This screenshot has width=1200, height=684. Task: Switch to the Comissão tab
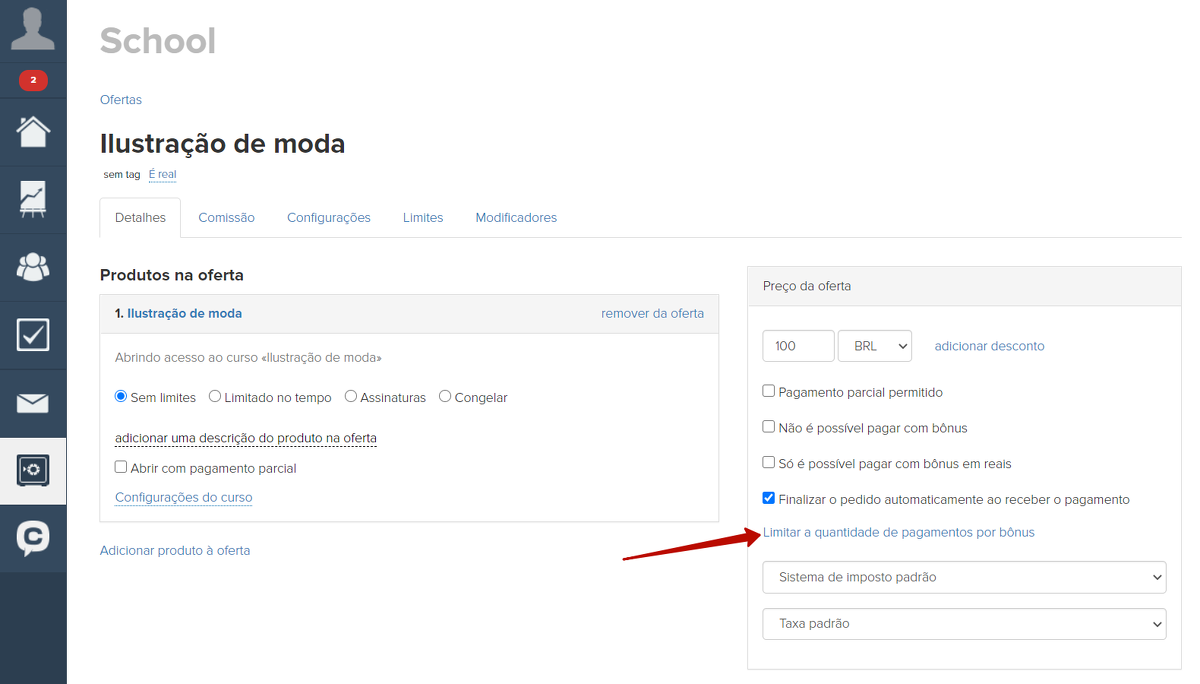226,217
